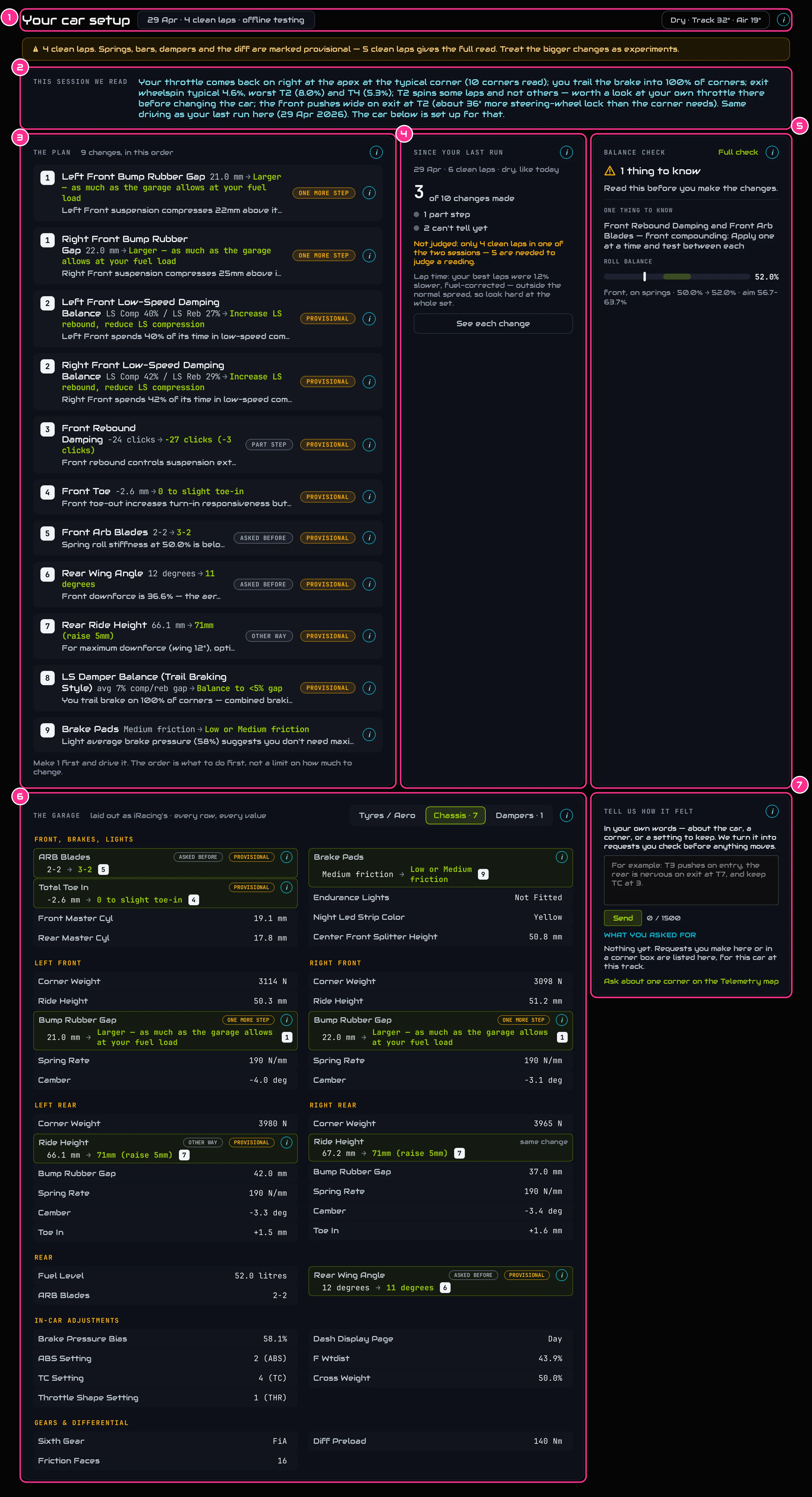The height and width of the screenshot is (1497, 812).
Task: Show info for Left Front Low-Speed Damping Balance
Action: tap(369, 318)
